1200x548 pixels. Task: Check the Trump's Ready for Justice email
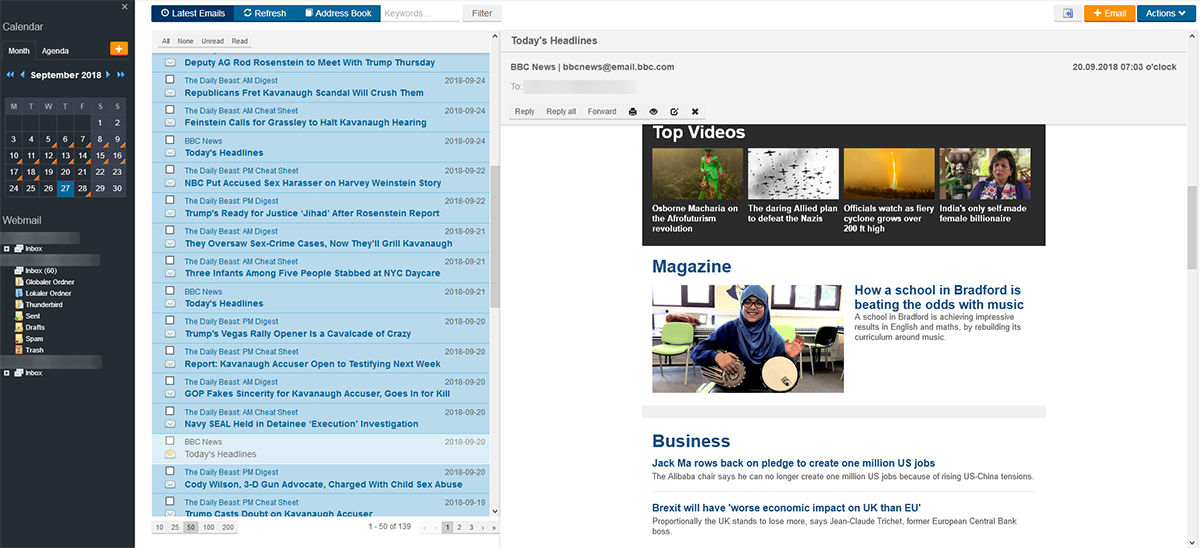(170, 200)
